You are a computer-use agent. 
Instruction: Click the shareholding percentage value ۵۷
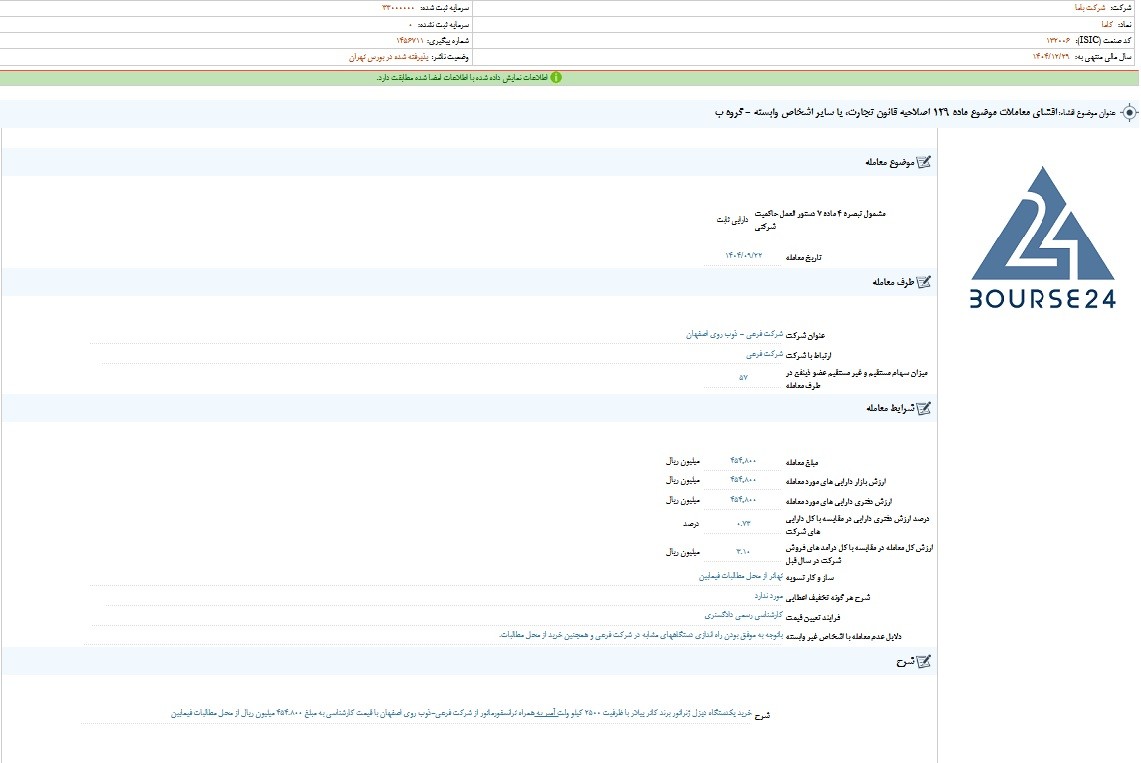743,377
